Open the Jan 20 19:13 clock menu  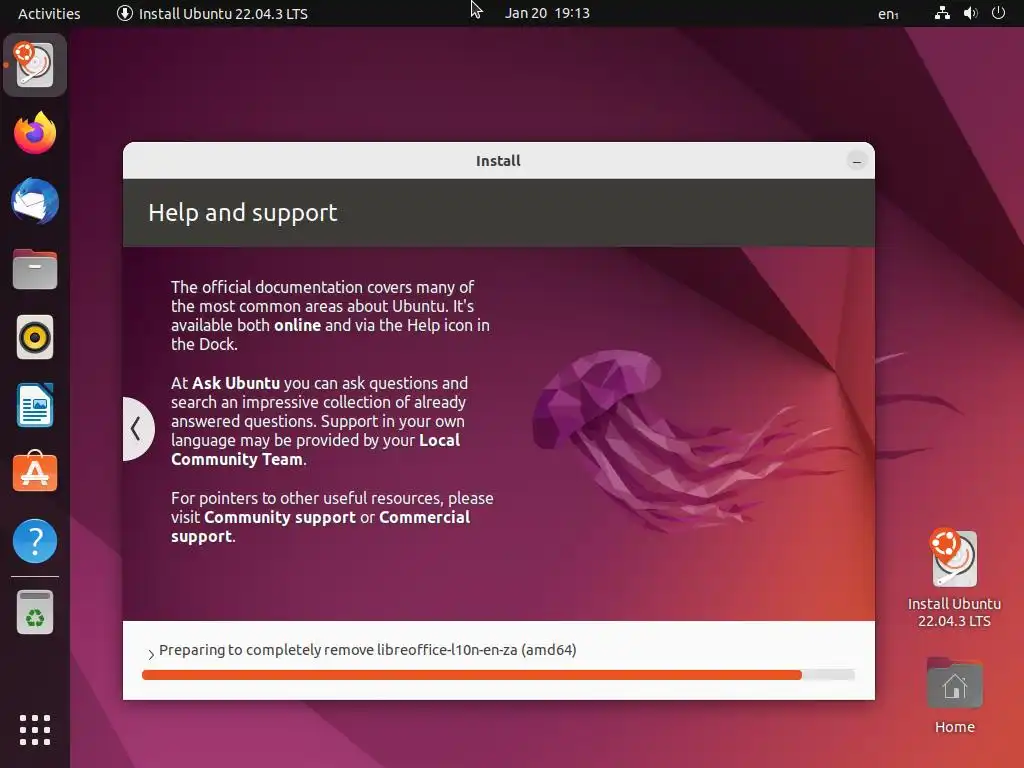pos(547,13)
